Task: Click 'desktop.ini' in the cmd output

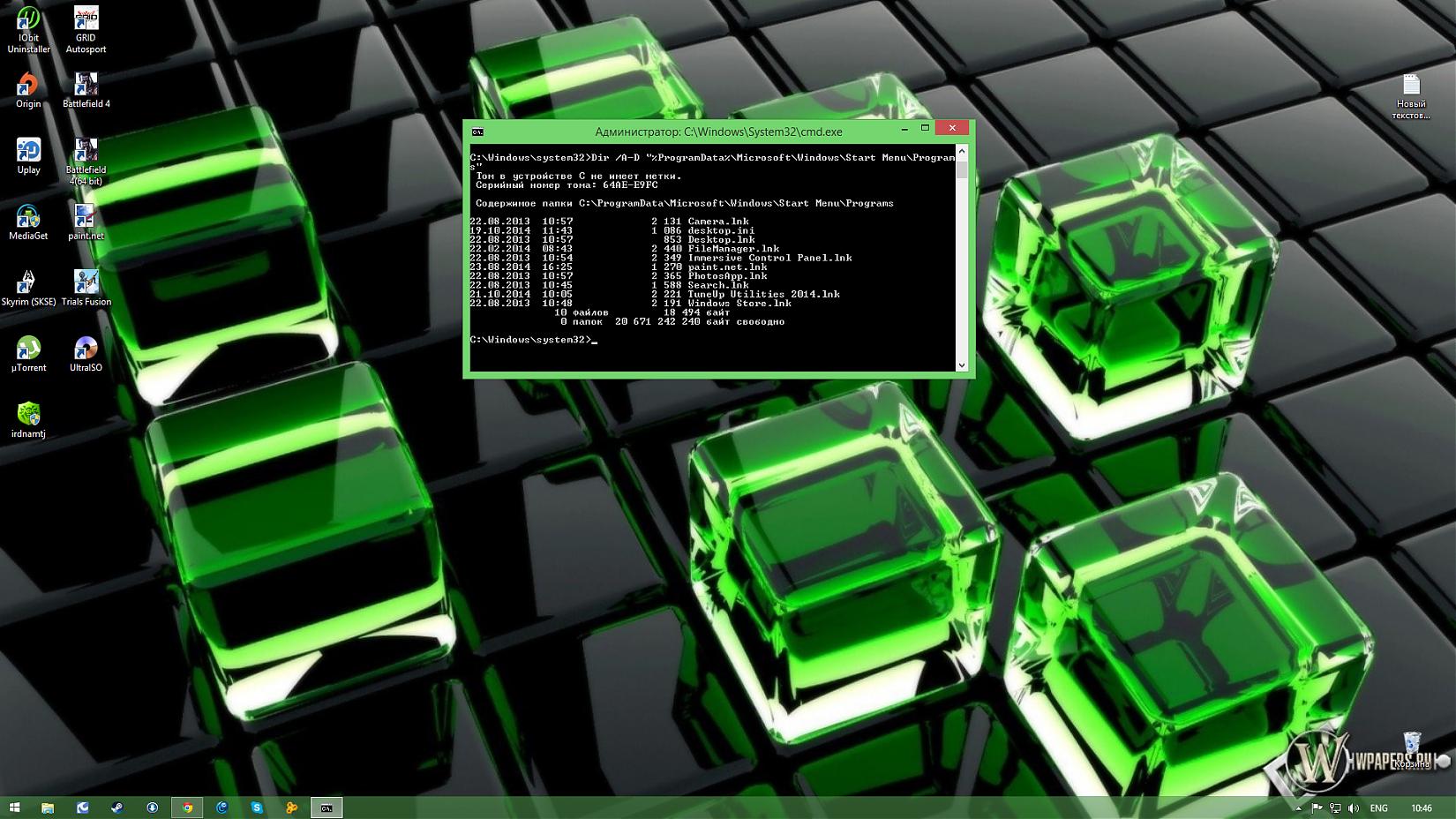Action: (721, 230)
